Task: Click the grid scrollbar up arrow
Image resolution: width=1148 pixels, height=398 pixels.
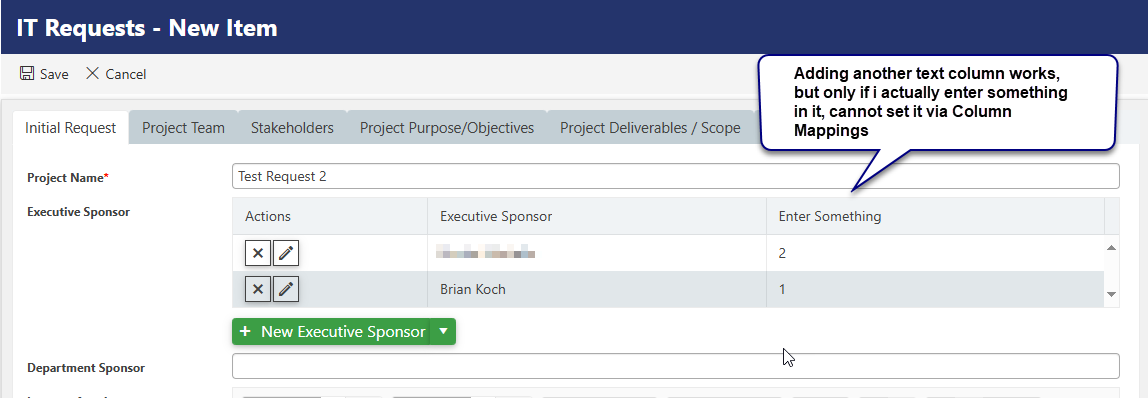Action: [1111, 248]
